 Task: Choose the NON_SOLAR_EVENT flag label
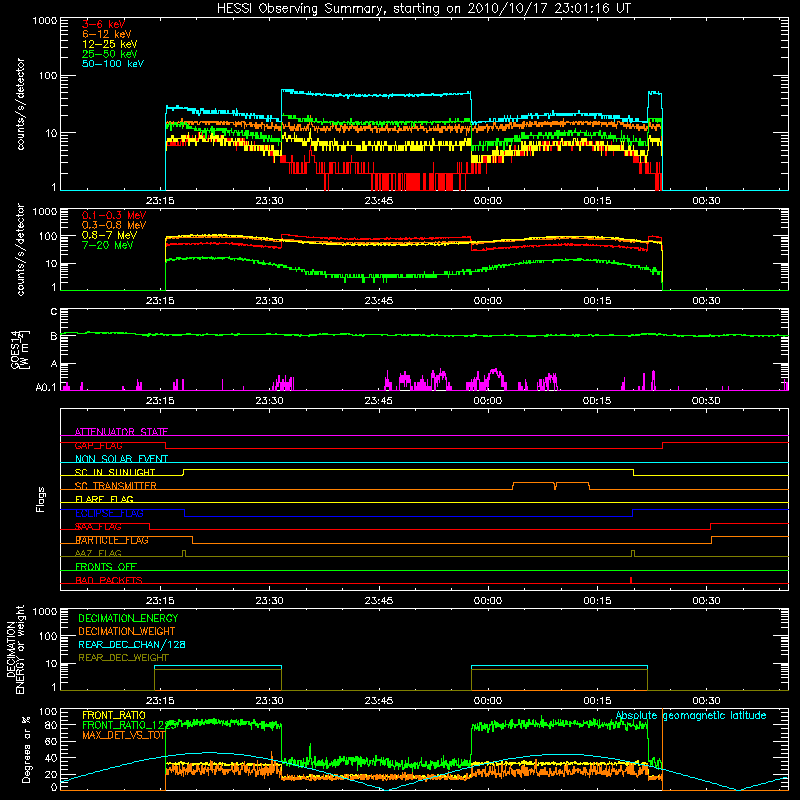[121, 459]
